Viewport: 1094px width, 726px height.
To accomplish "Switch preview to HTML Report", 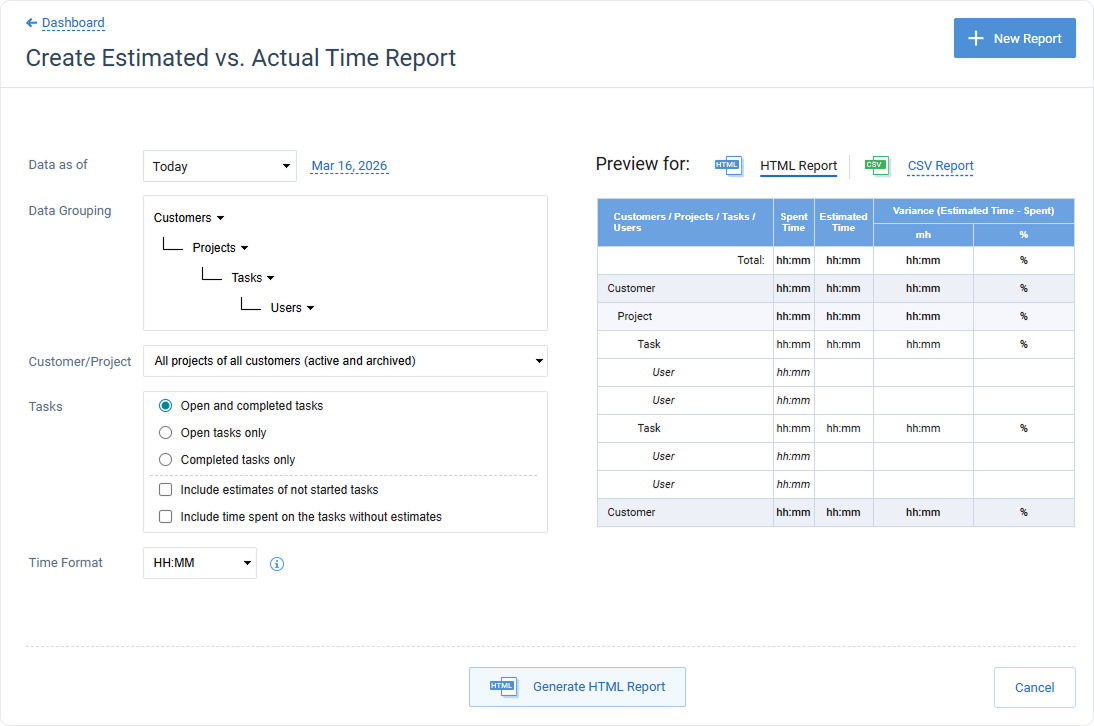I will point(798,165).
